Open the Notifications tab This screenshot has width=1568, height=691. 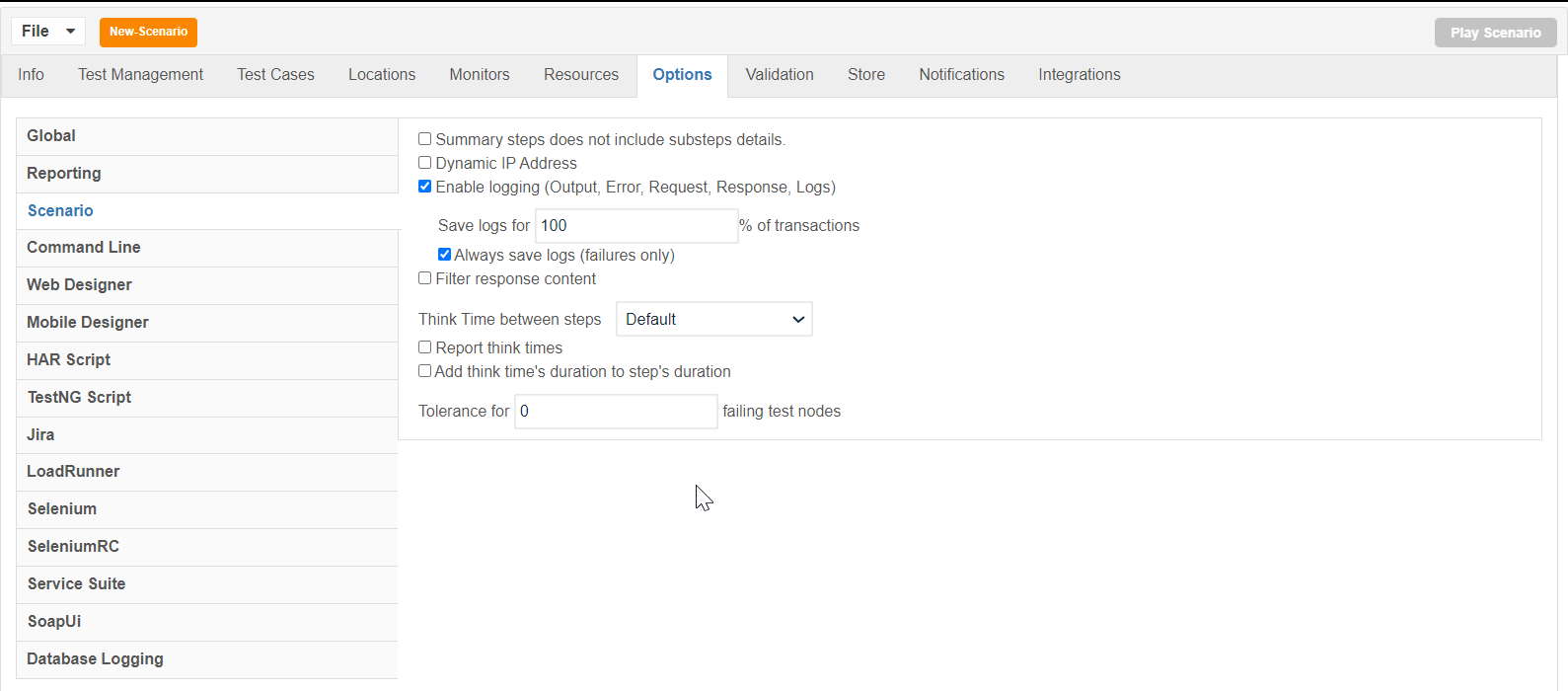tap(961, 75)
